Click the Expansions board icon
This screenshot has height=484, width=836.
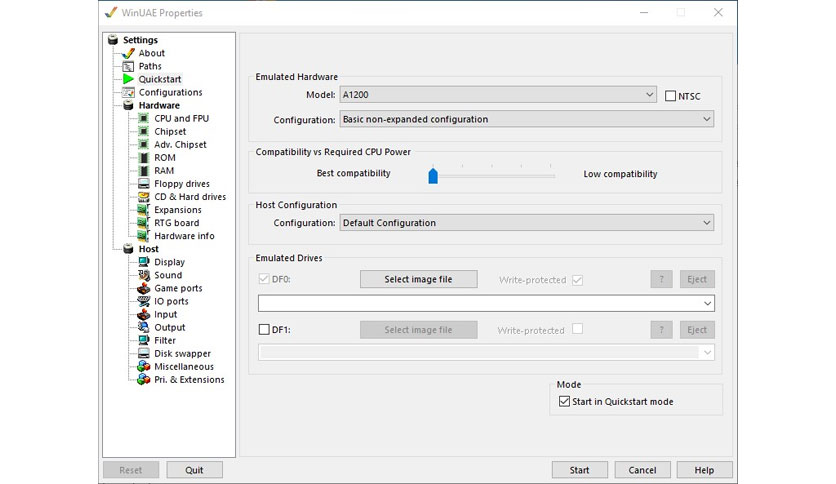pyautogui.click(x=143, y=209)
